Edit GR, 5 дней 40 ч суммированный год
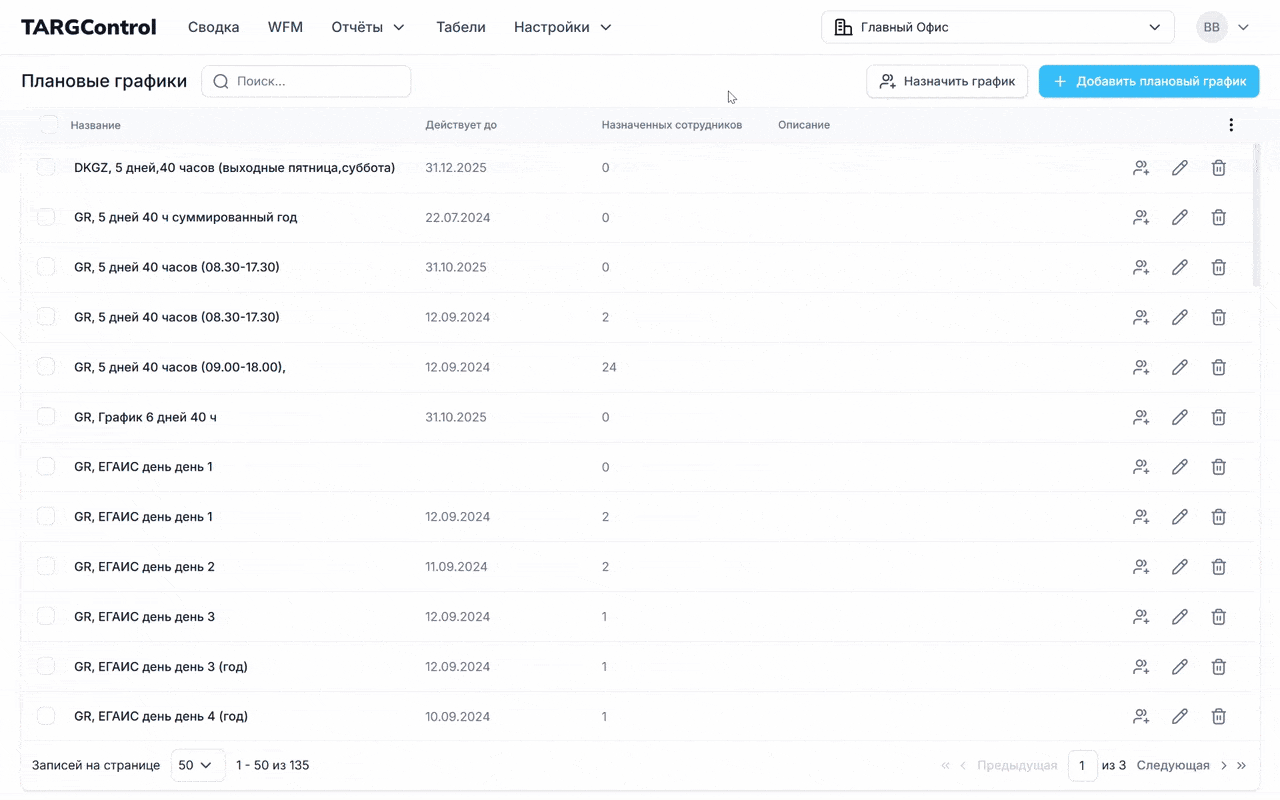This screenshot has height=800, width=1280. point(1180,218)
